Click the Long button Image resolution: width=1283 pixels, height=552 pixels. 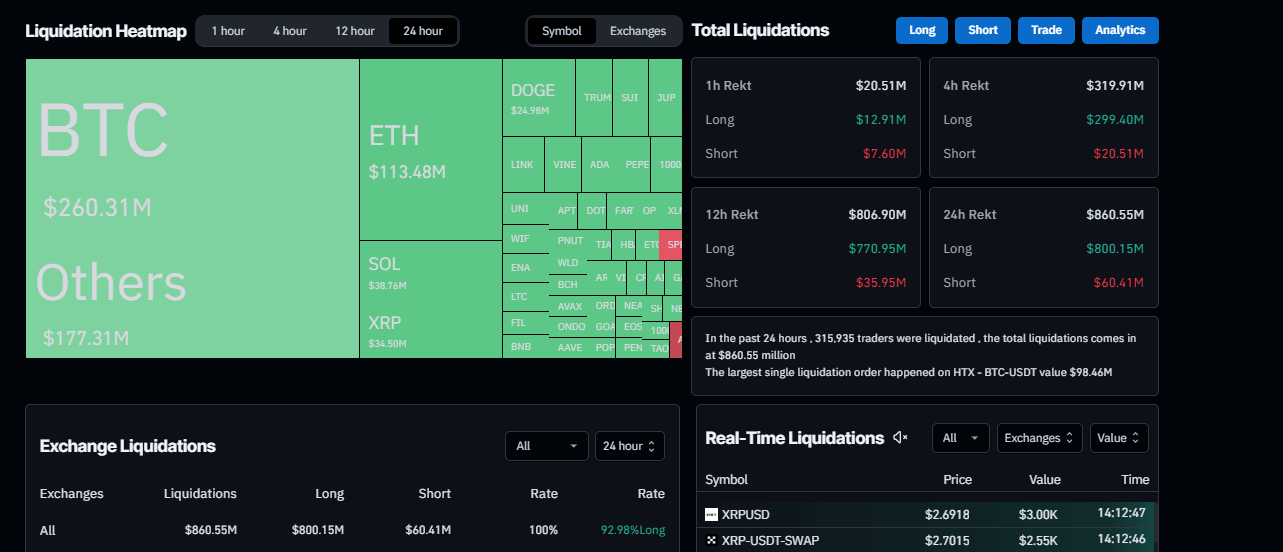922,30
